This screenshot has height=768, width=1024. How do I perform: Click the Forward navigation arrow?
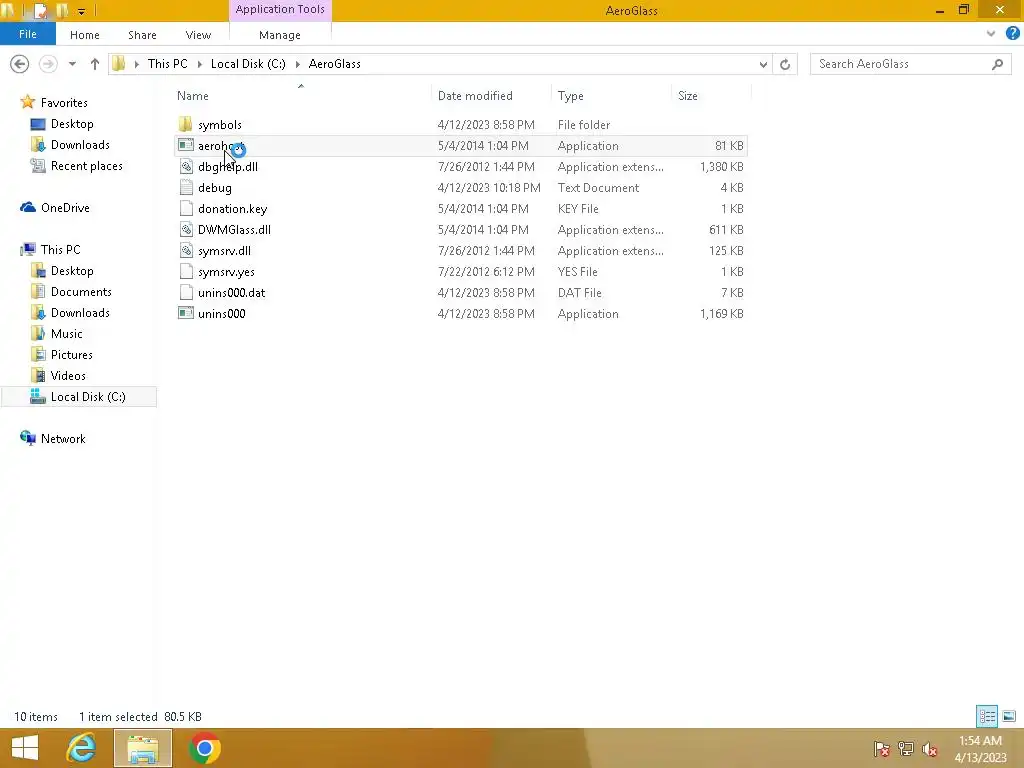point(48,64)
